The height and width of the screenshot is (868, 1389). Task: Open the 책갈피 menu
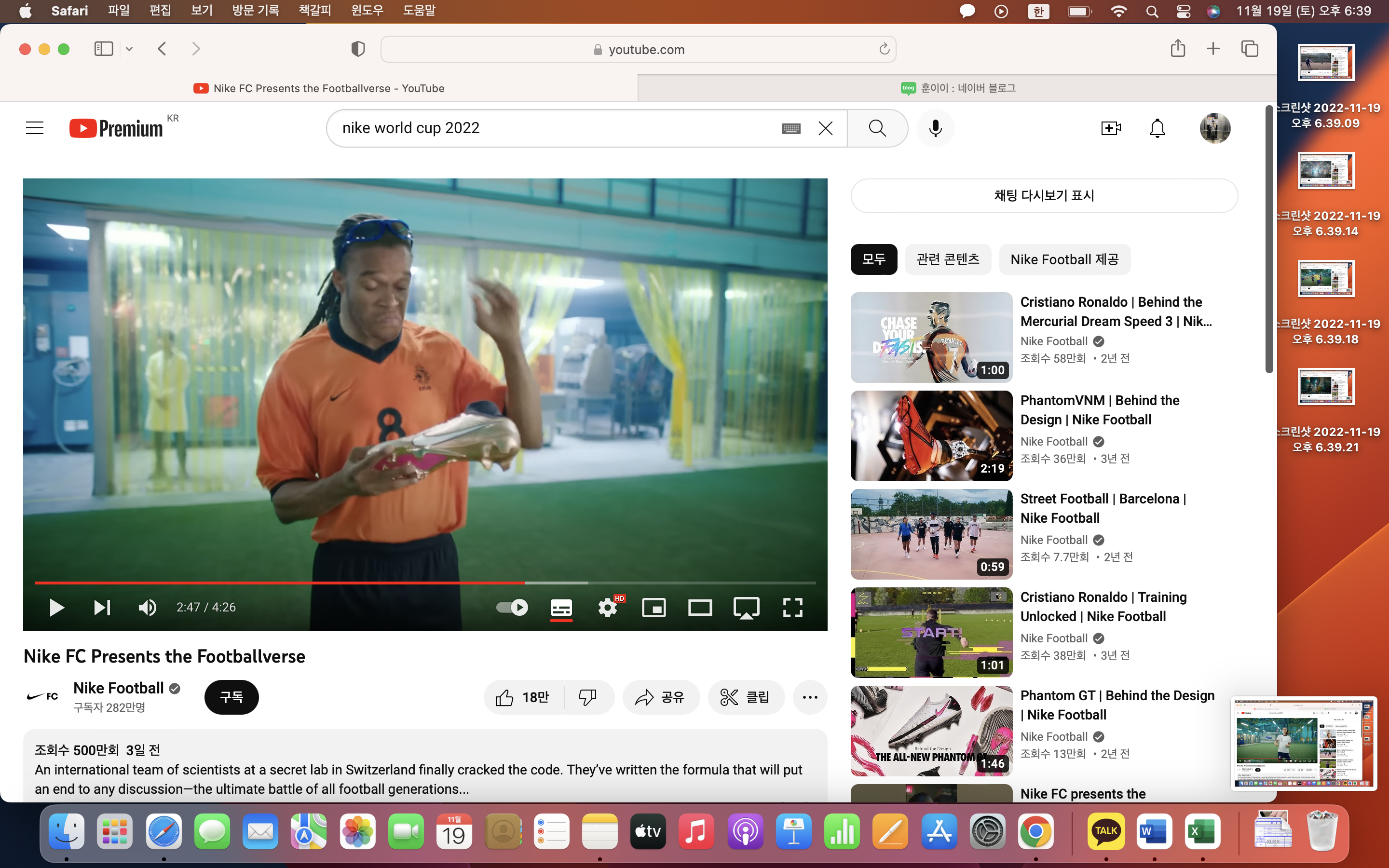pos(314,10)
